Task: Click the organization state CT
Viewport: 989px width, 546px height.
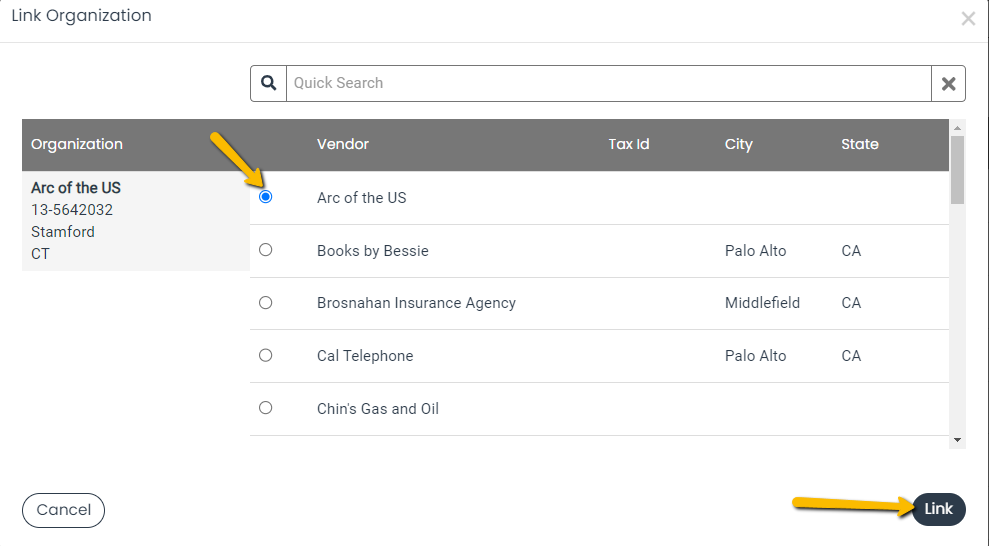Action: point(40,254)
